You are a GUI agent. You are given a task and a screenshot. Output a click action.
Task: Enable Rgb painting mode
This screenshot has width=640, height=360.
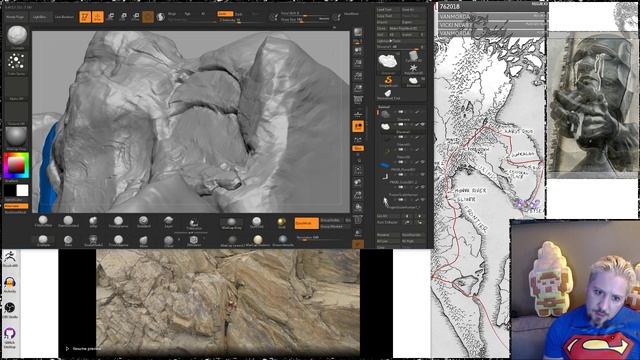click(187, 13)
